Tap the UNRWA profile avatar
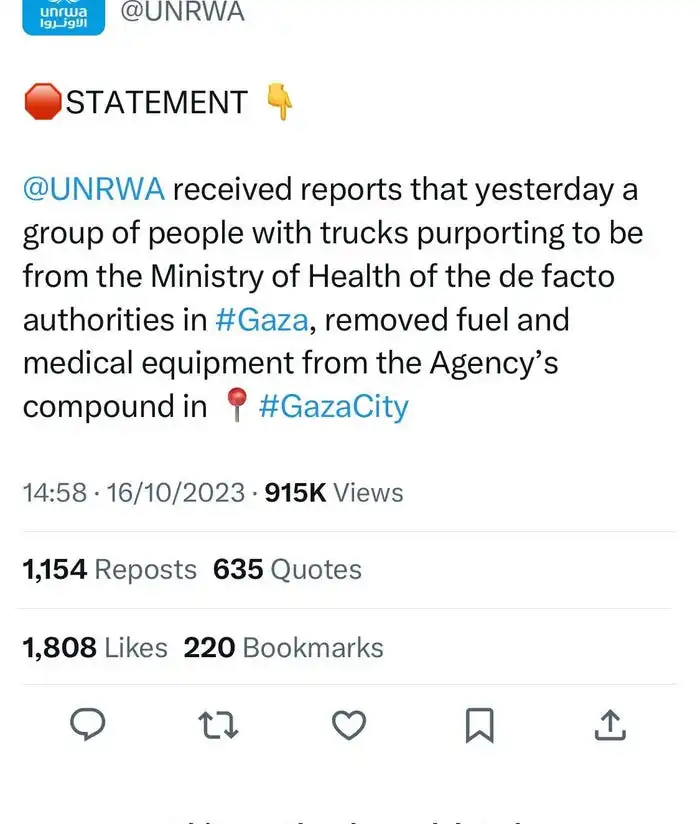Image resolution: width=700 pixels, height=824 pixels. point(62,15)
